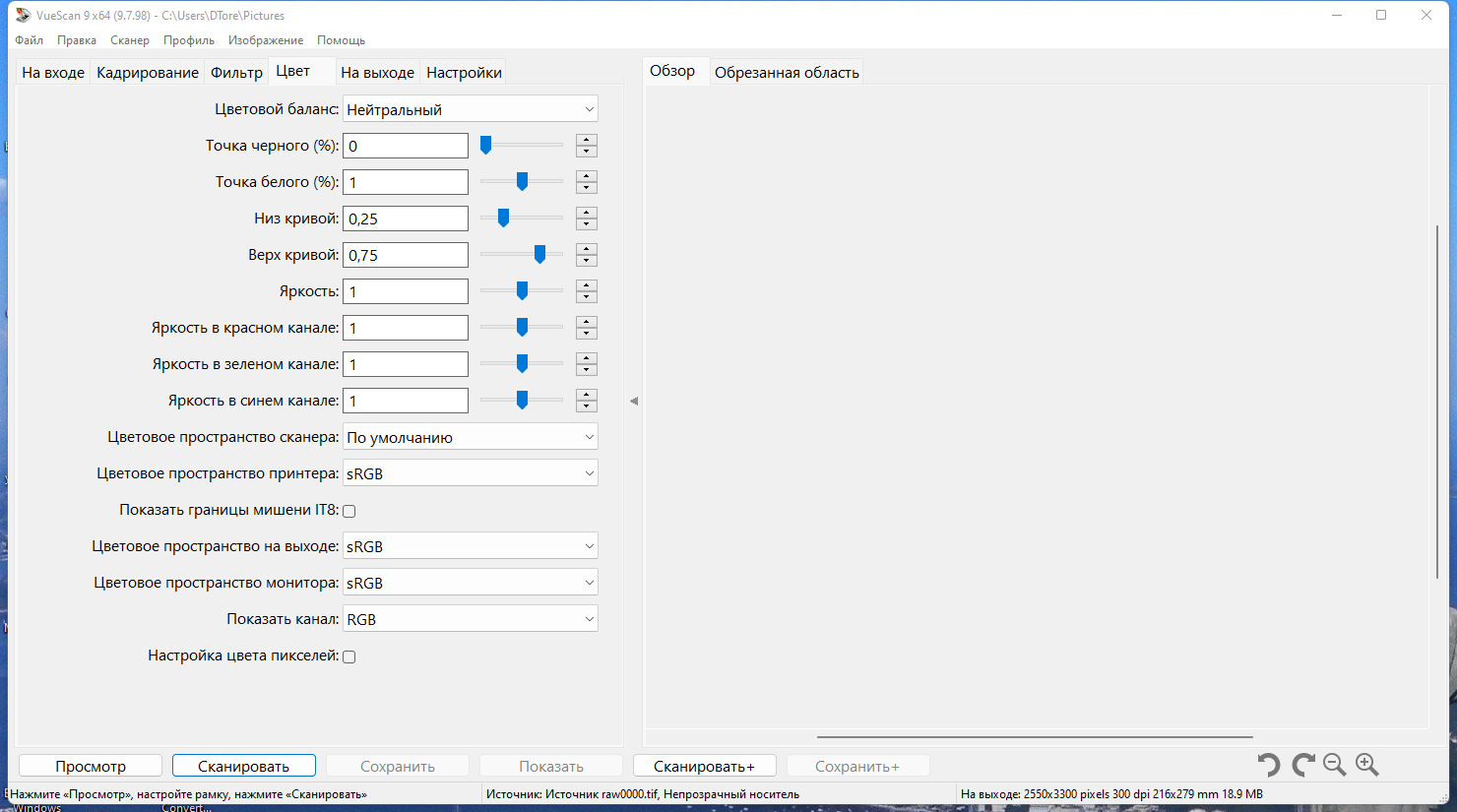Click the 'Точка белого' value field
Screen dimensions: 1457x812
(406, 182)
